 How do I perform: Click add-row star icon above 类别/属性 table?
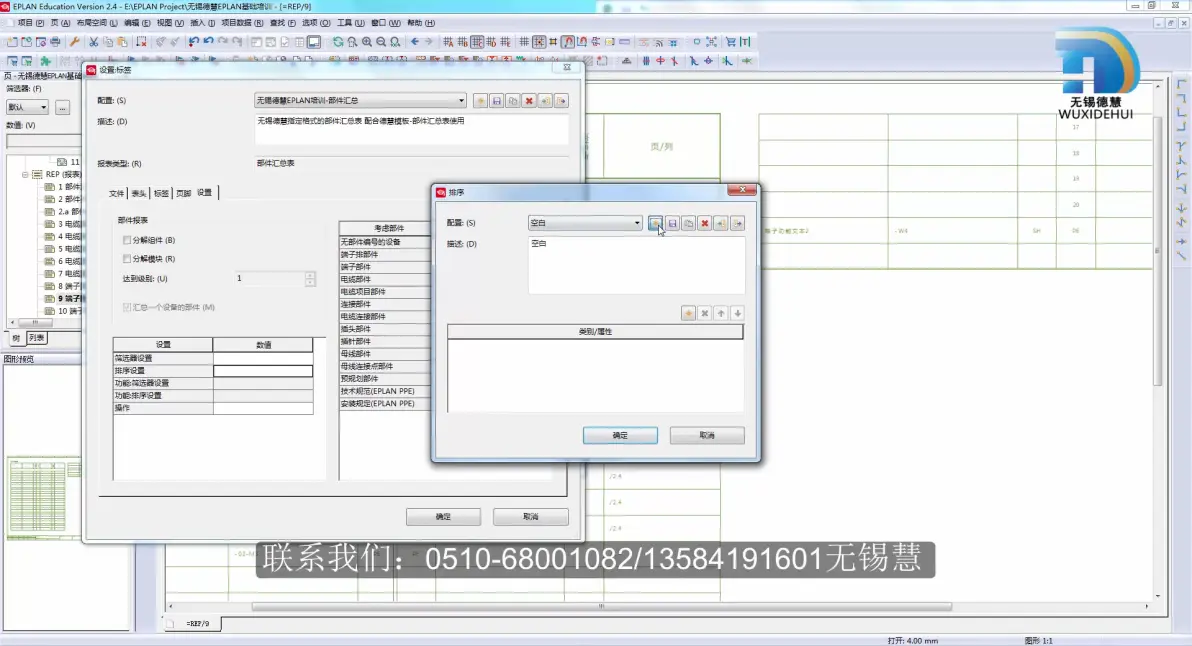point(688,313)
